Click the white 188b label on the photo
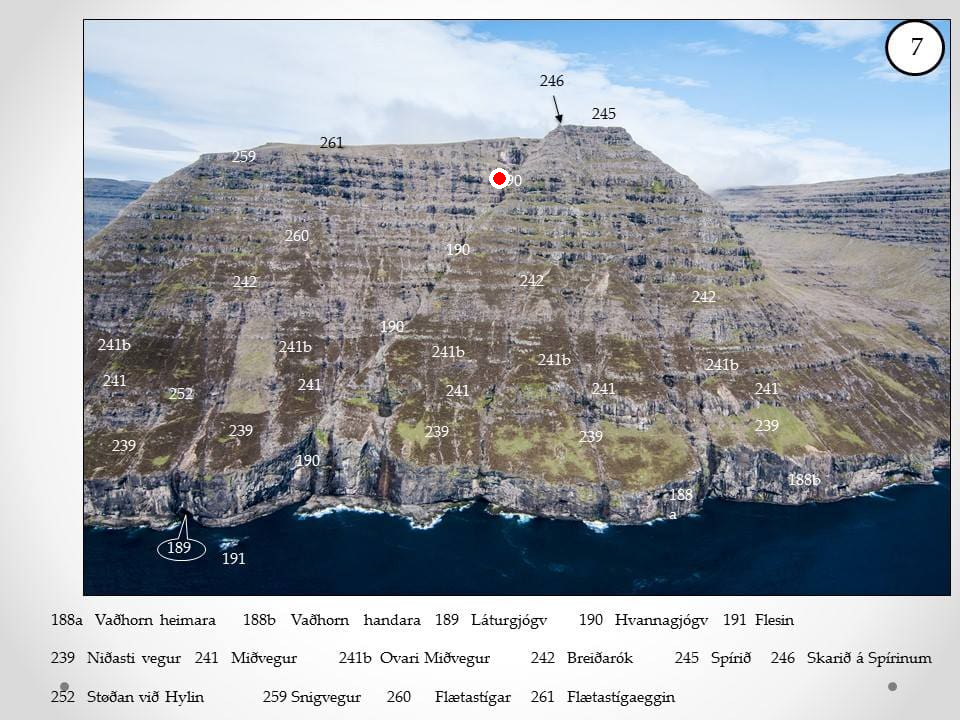The height and width of the screenshot is (720, 960). click(804, 480)
